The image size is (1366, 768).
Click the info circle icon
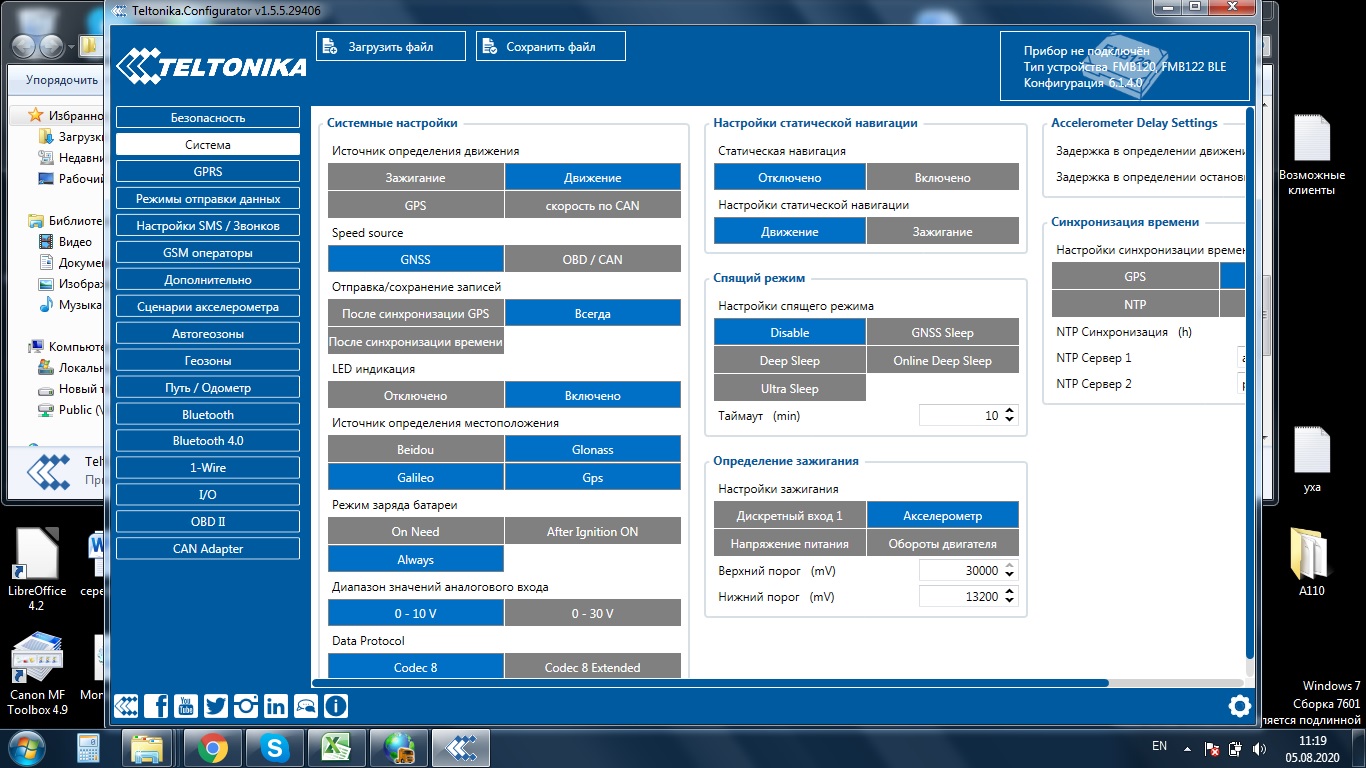(336, 706)
